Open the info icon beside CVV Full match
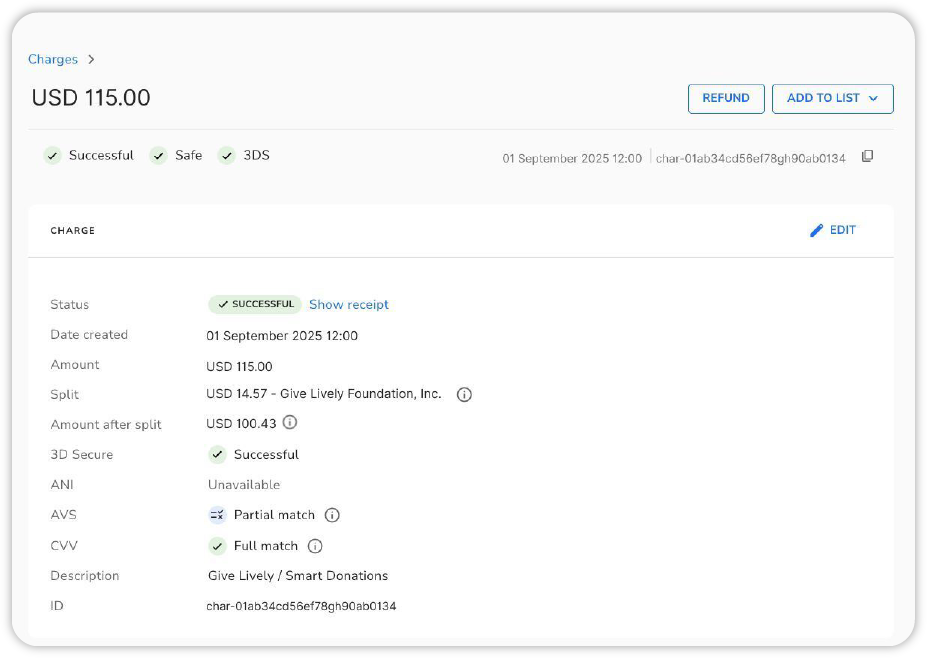This screenshot has height=658, width=927. (315, 545)
